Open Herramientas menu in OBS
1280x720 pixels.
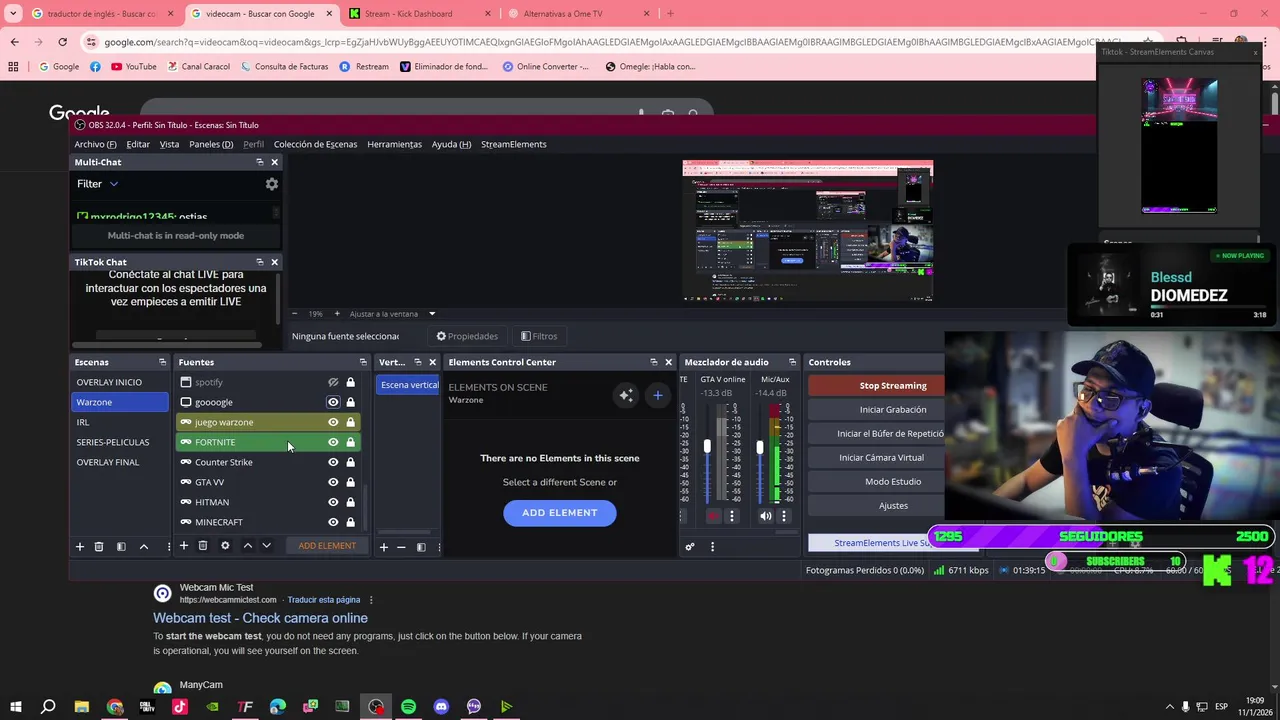pos(394,144)
